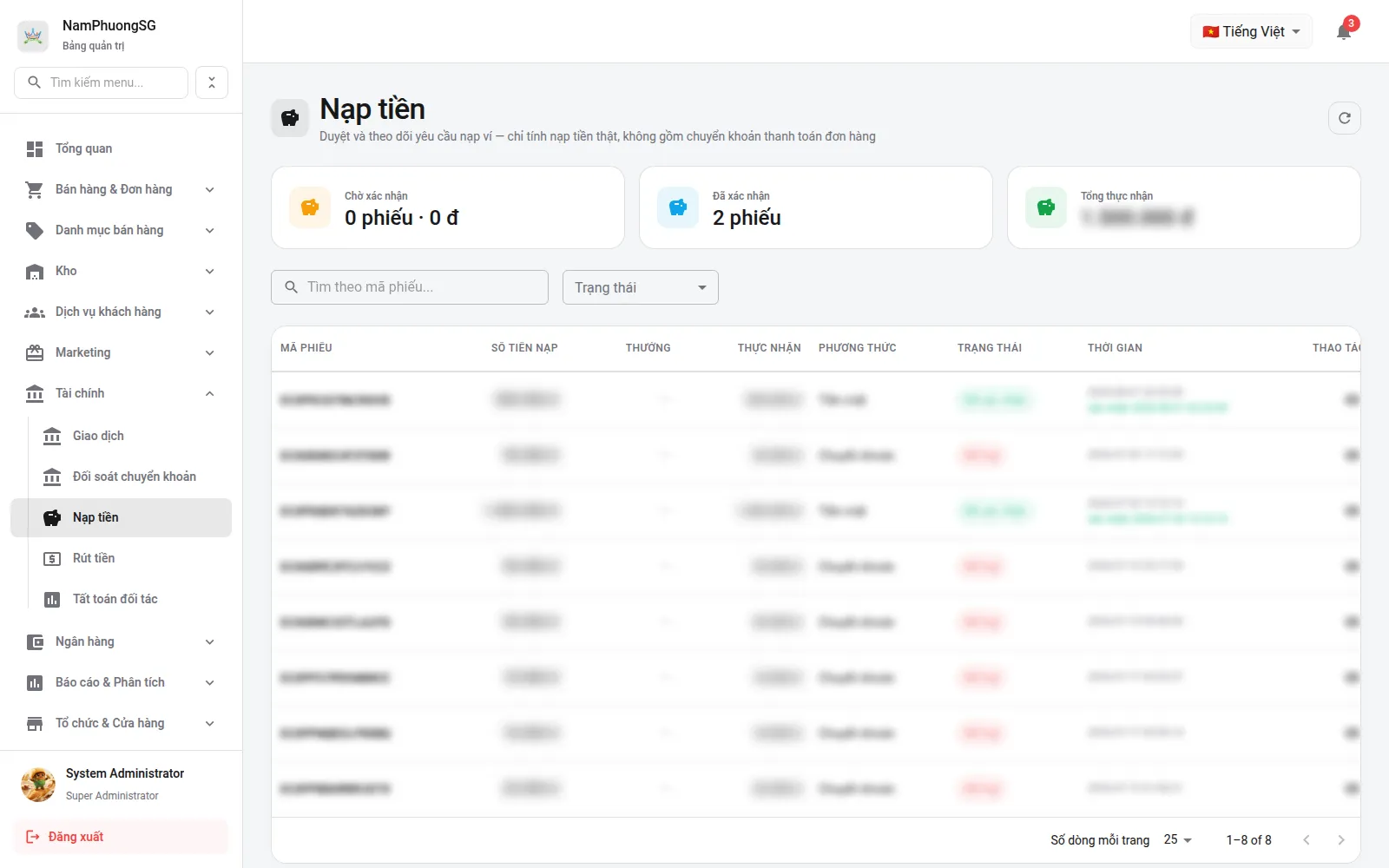Image resolution: width=1389 pixels, height=868 pixels.
Task: Click the bank icon next to Giao dịch
Action: click(x=52, y=436)
